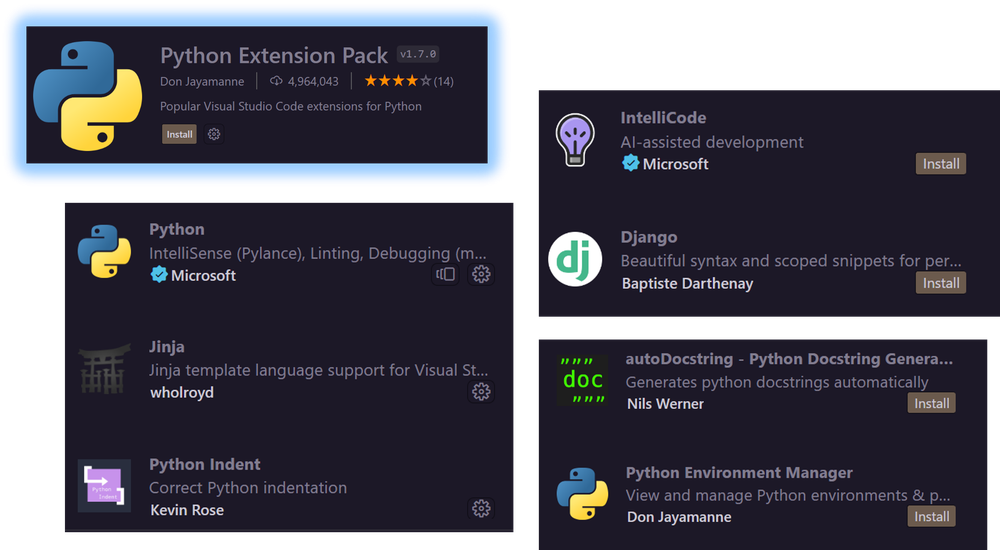Screen dimensions: 1000x550
Task: Click the IntelliSense (Pylance) description text
Action: click(318, 253)
